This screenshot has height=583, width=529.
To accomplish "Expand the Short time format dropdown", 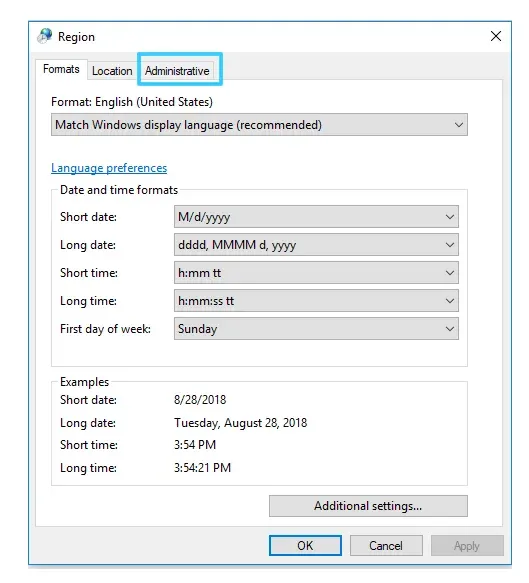I will coord(316,273).
